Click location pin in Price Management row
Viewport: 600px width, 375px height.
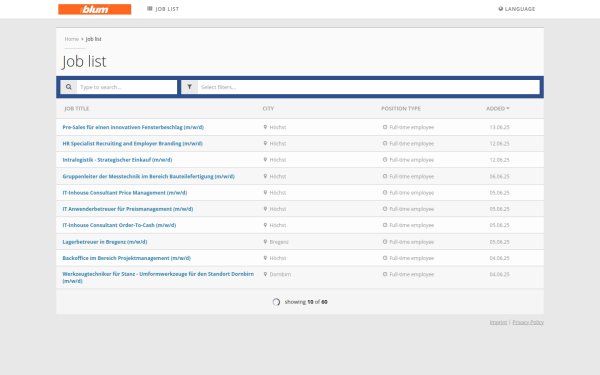point(265,192)
